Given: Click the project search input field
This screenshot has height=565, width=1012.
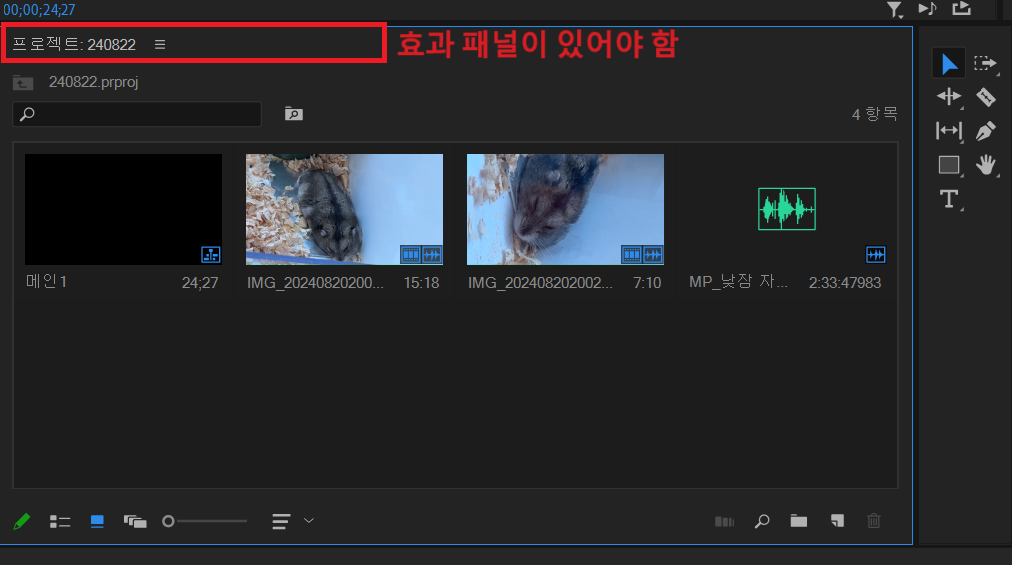Looking at the screenshot, I should pos(137,114).
